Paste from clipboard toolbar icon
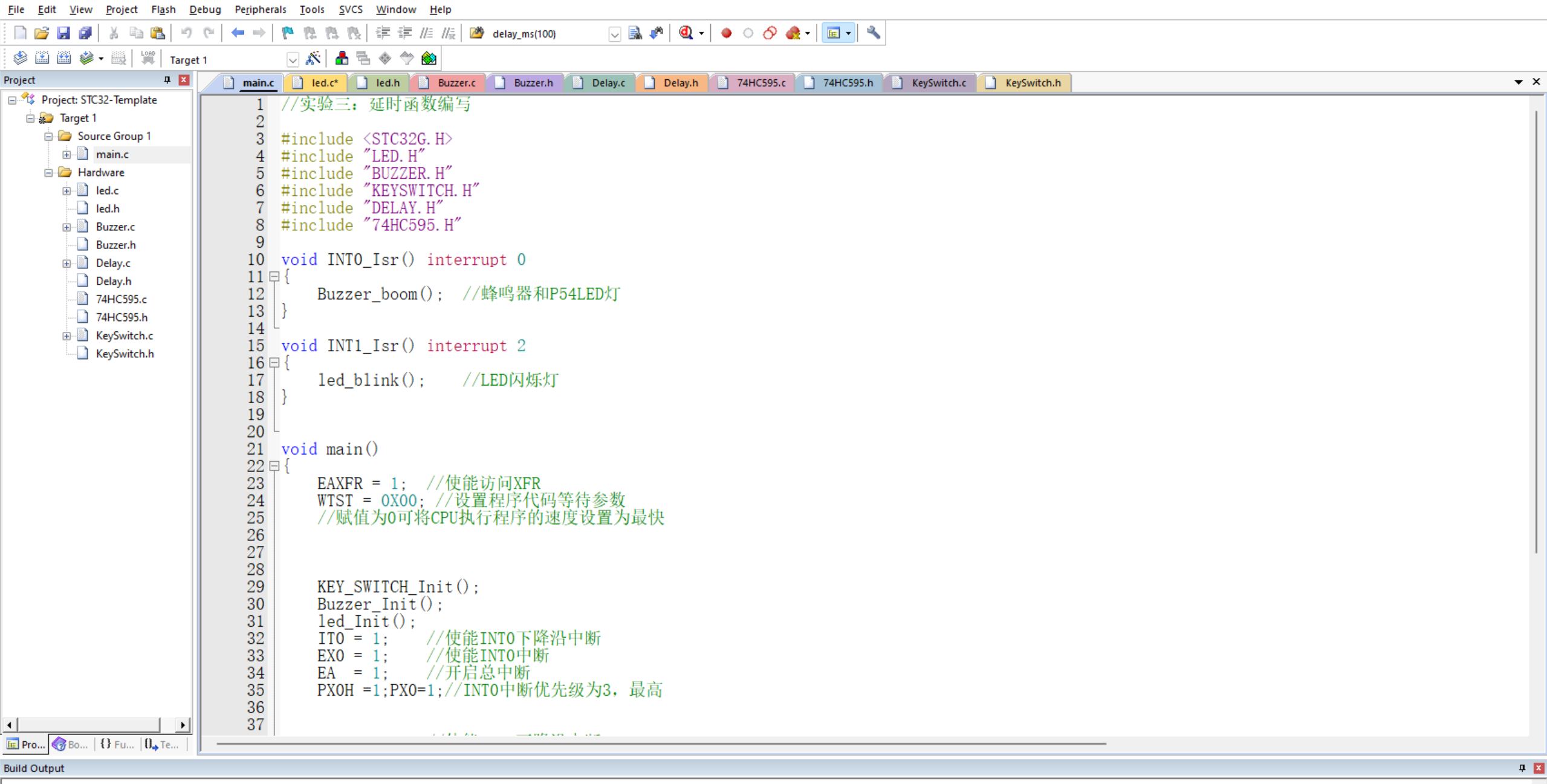Screen dimensions: 1547x784 158,33
